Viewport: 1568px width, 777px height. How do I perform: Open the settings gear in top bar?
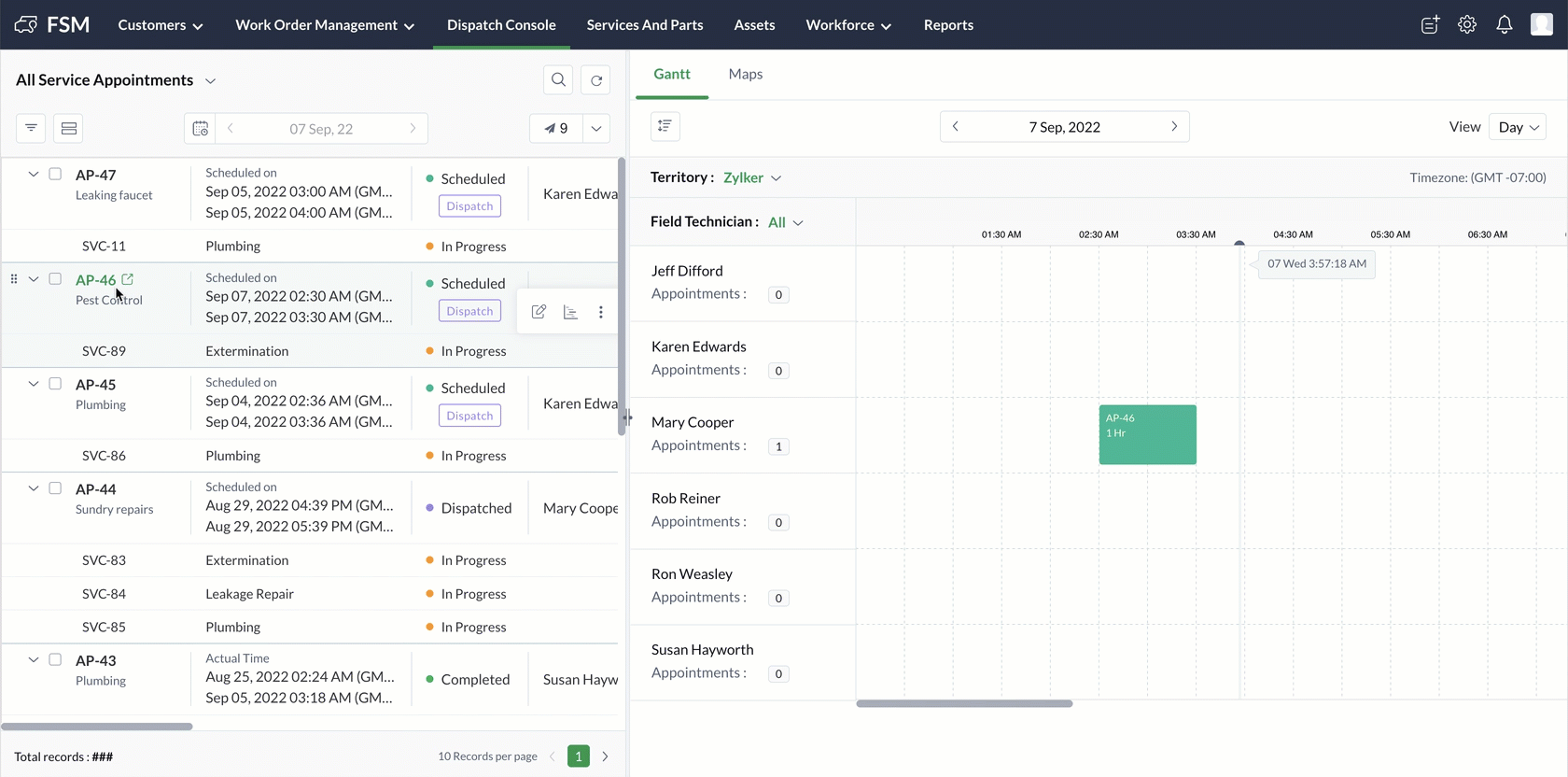click(1467, 25)
